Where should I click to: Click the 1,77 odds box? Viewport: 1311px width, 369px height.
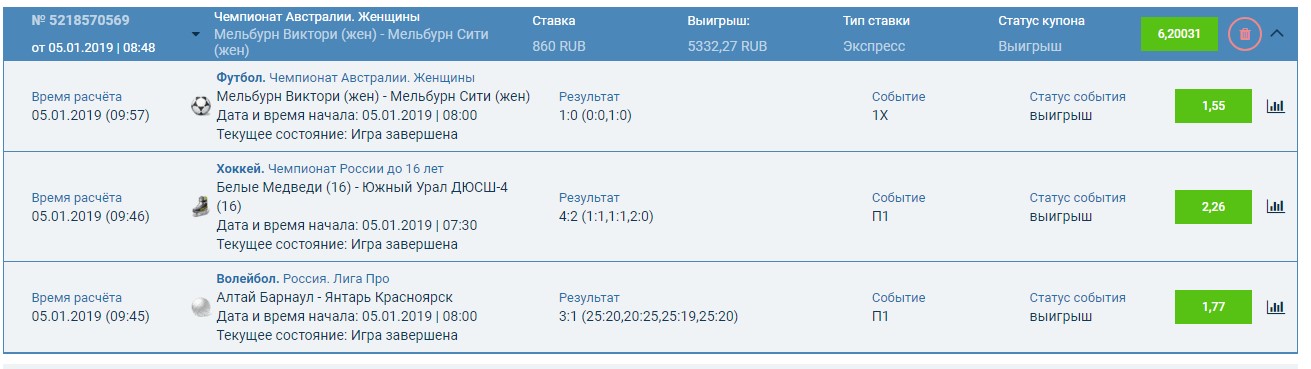(x=1213, y=307)
